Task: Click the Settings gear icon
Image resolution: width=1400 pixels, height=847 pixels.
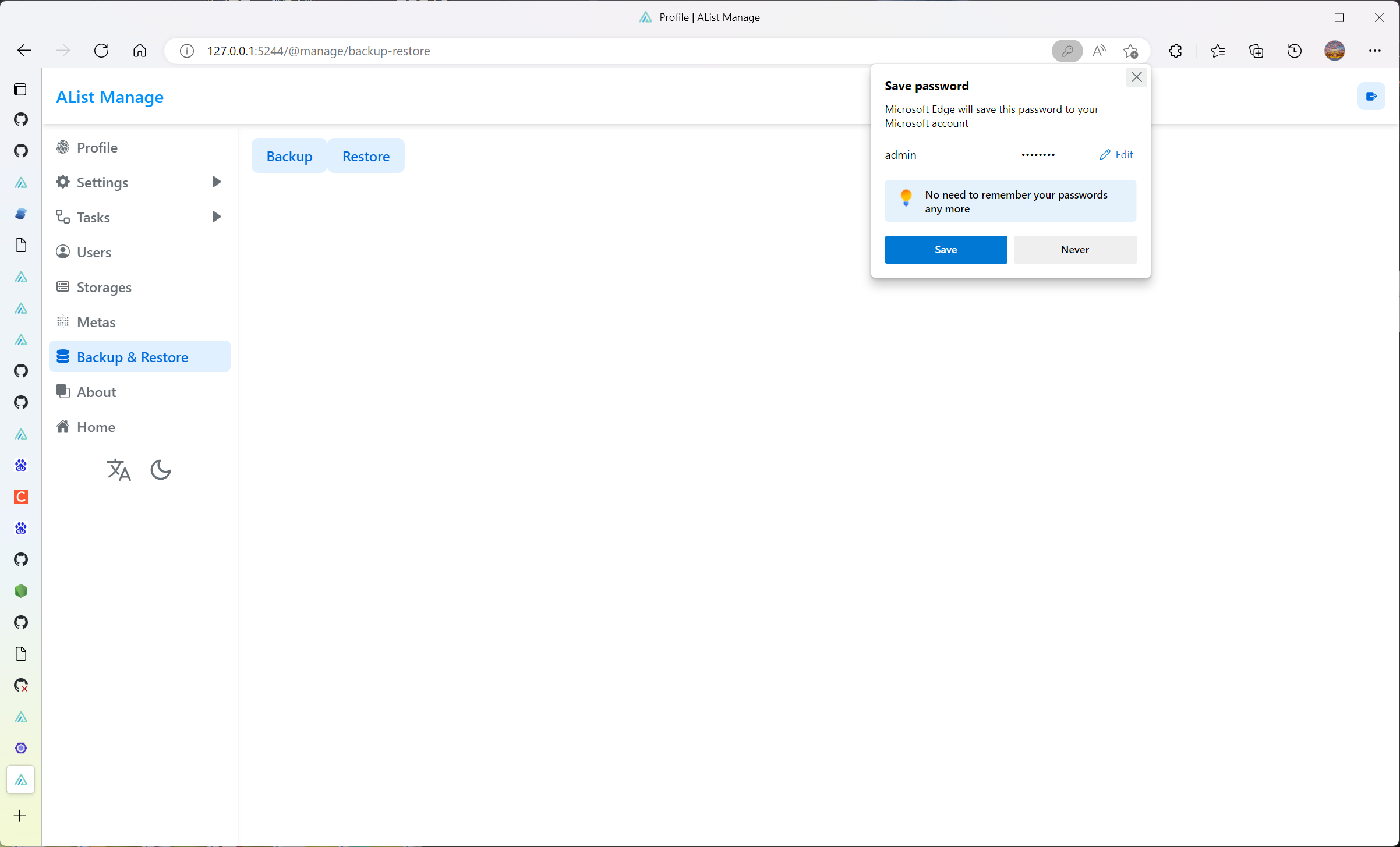Action: pyautogui.click(x=63, y=182)
